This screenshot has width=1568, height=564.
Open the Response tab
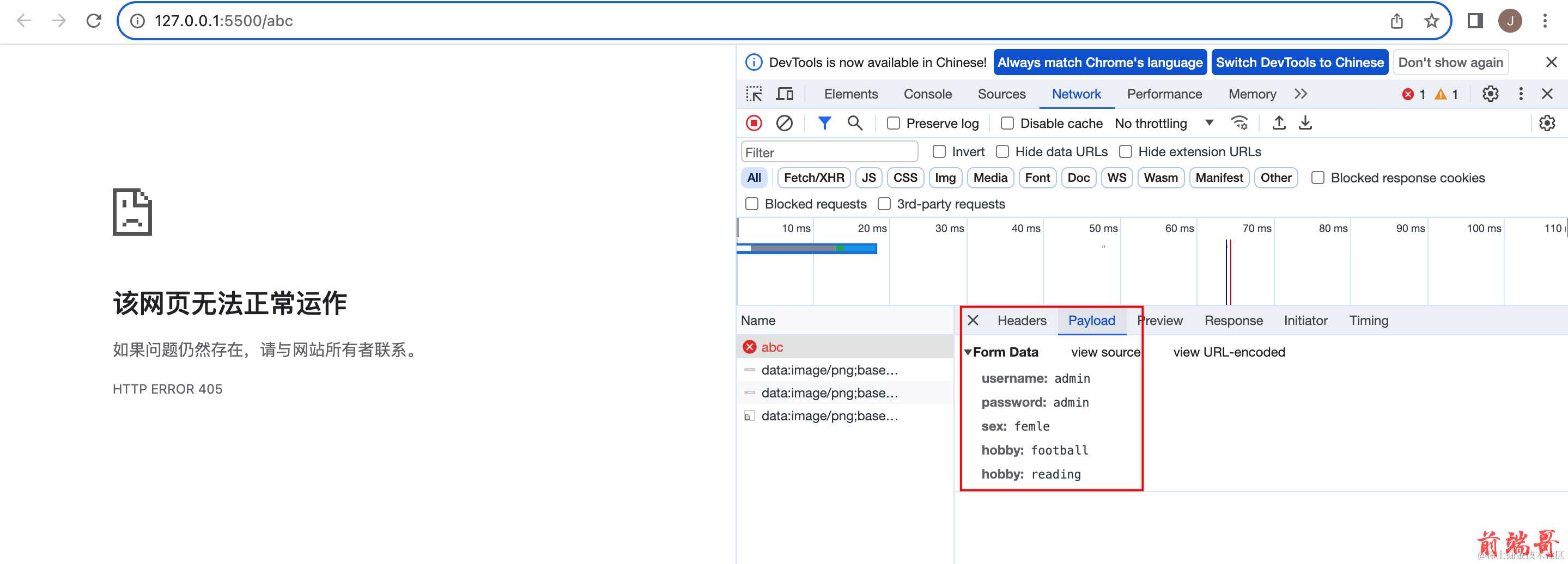point(1234,321)
